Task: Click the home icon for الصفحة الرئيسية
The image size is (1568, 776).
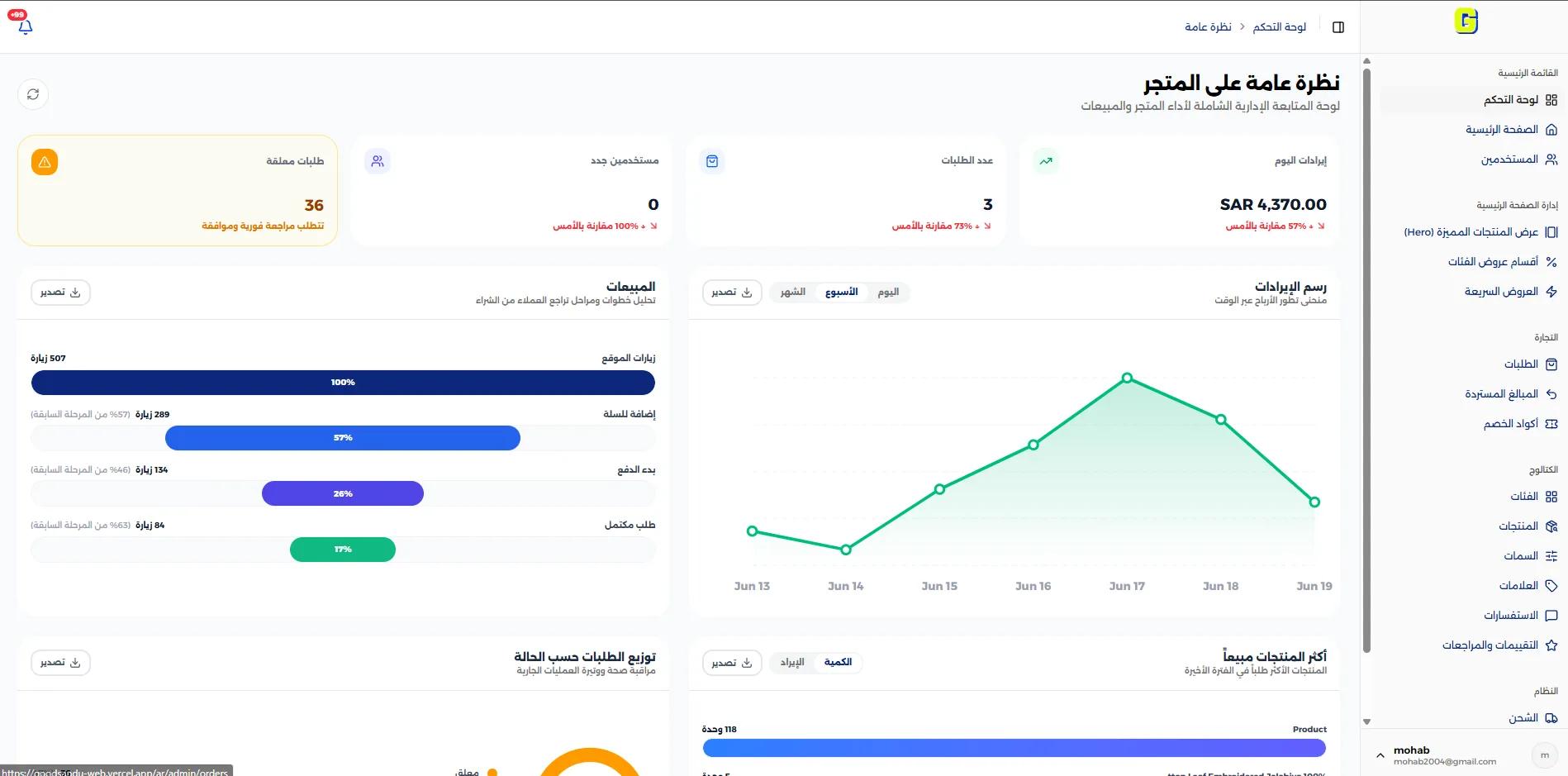Action: (x=1551, y=130)
